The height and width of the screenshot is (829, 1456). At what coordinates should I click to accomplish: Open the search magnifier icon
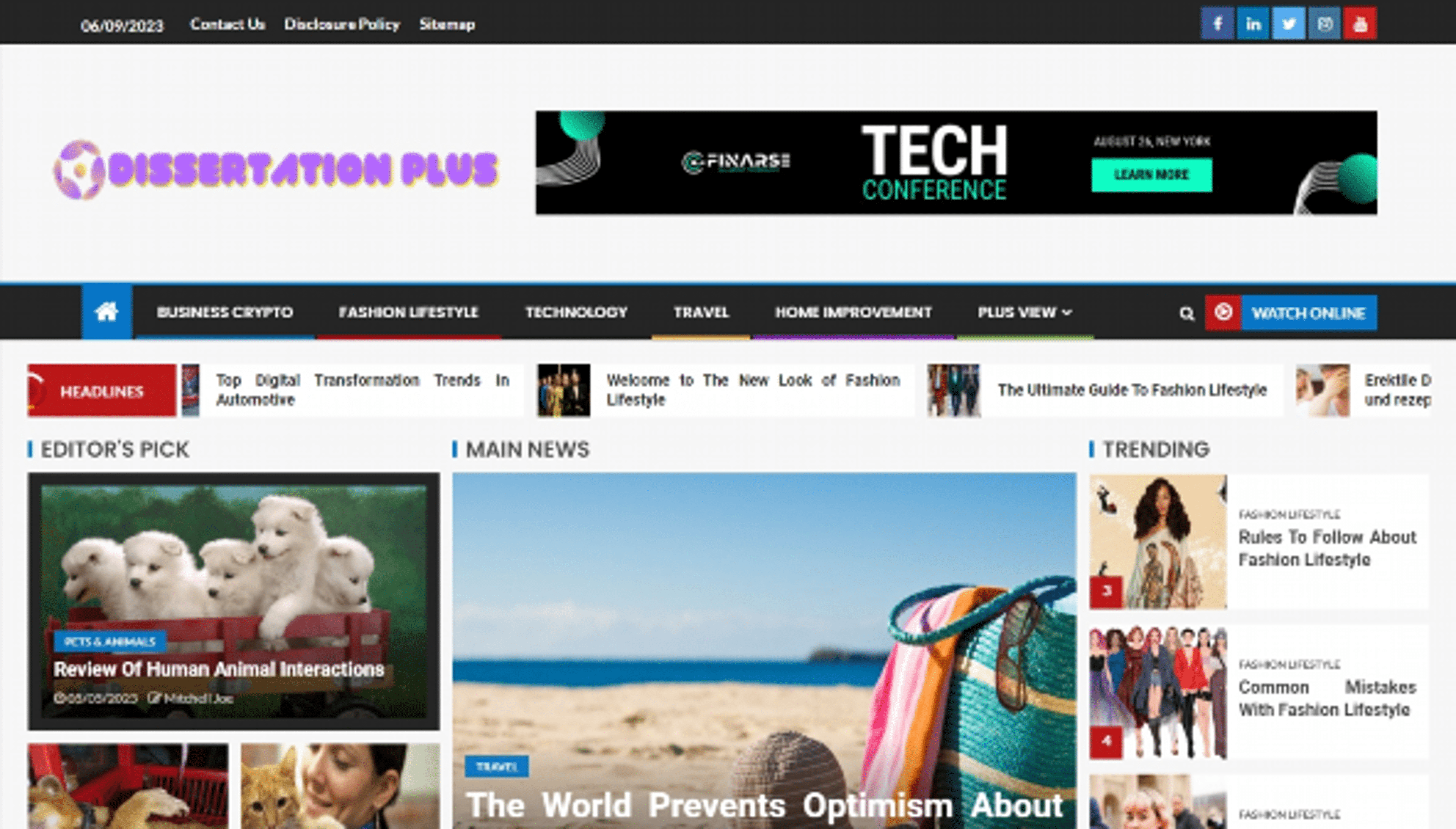1186,313
